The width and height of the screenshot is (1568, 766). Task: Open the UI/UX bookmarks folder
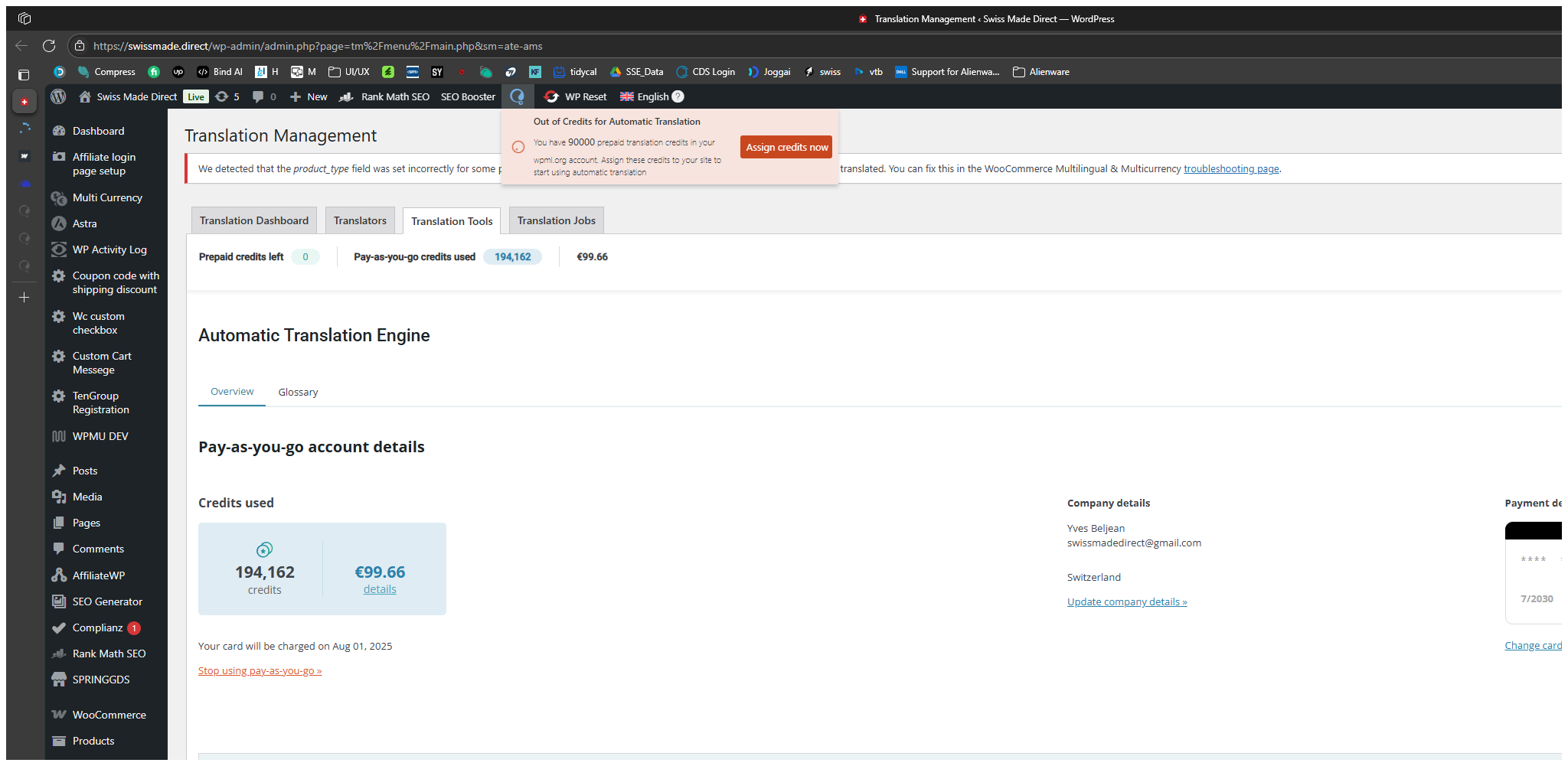click(x=349, y=72)
